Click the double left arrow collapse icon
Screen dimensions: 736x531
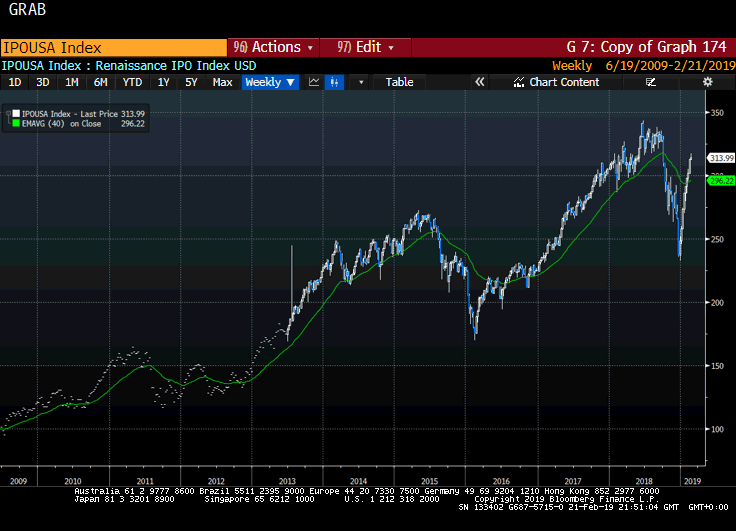click(x=479, y=82)
